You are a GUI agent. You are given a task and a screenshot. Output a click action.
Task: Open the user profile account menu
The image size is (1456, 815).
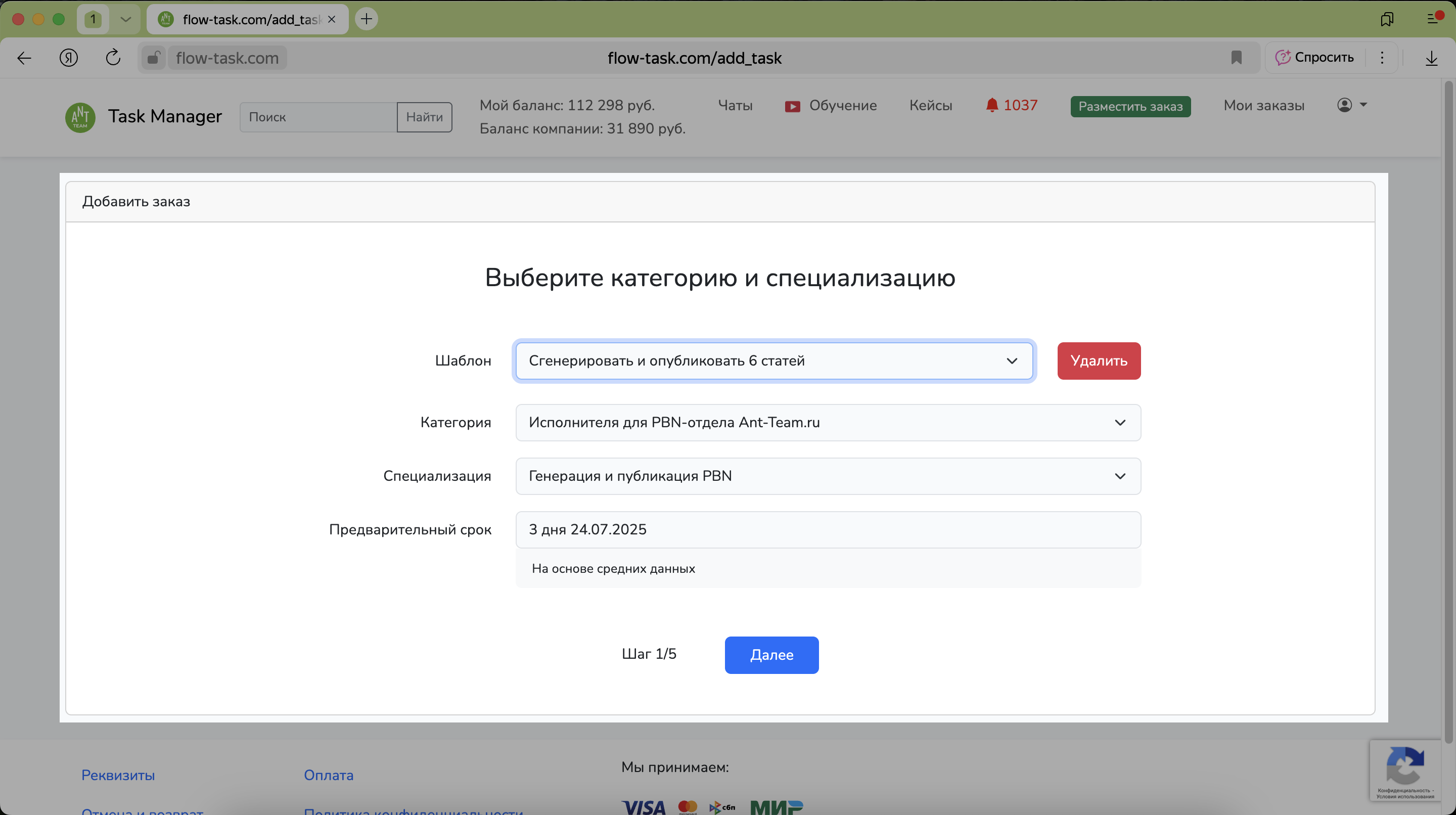1351,105
